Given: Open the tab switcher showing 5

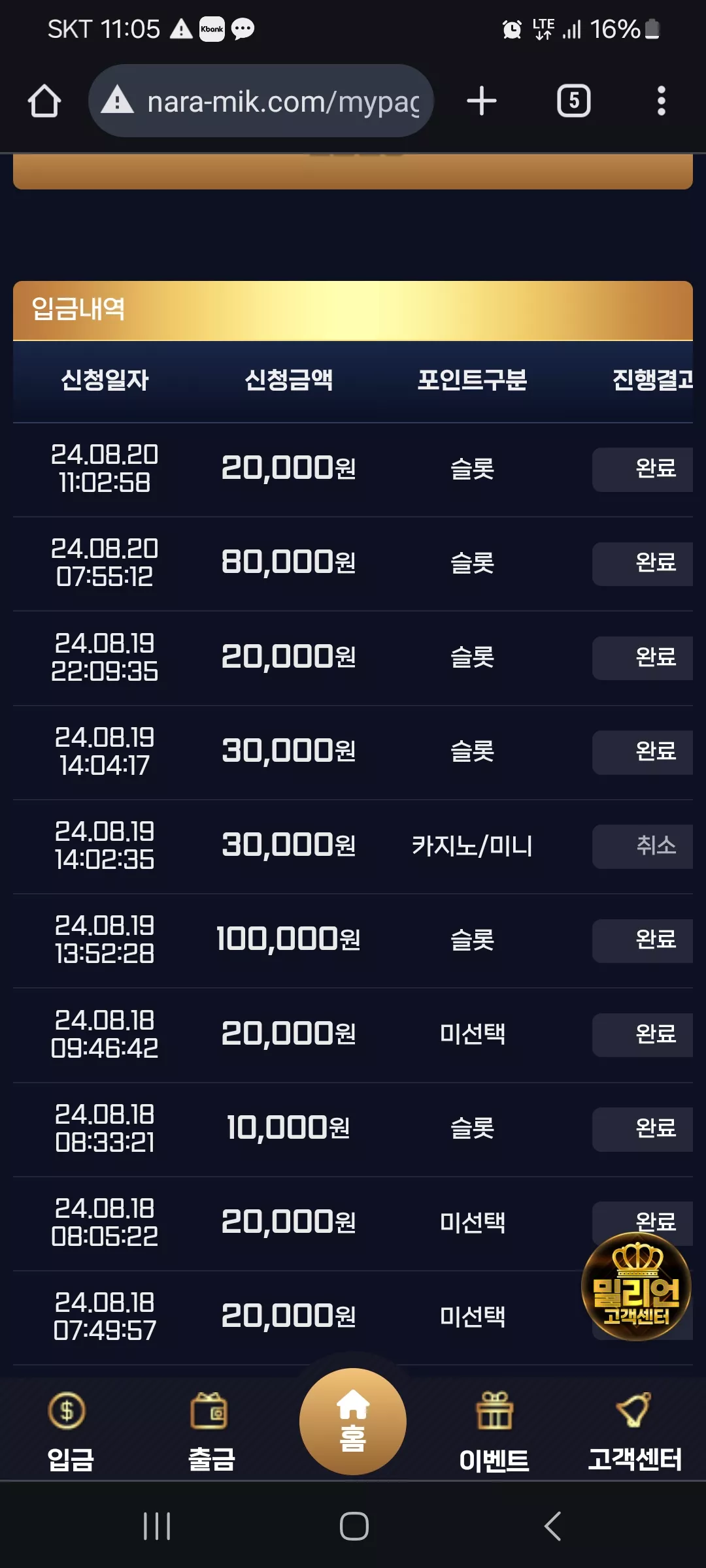Looking at the screenshot, I should point(573,101).
